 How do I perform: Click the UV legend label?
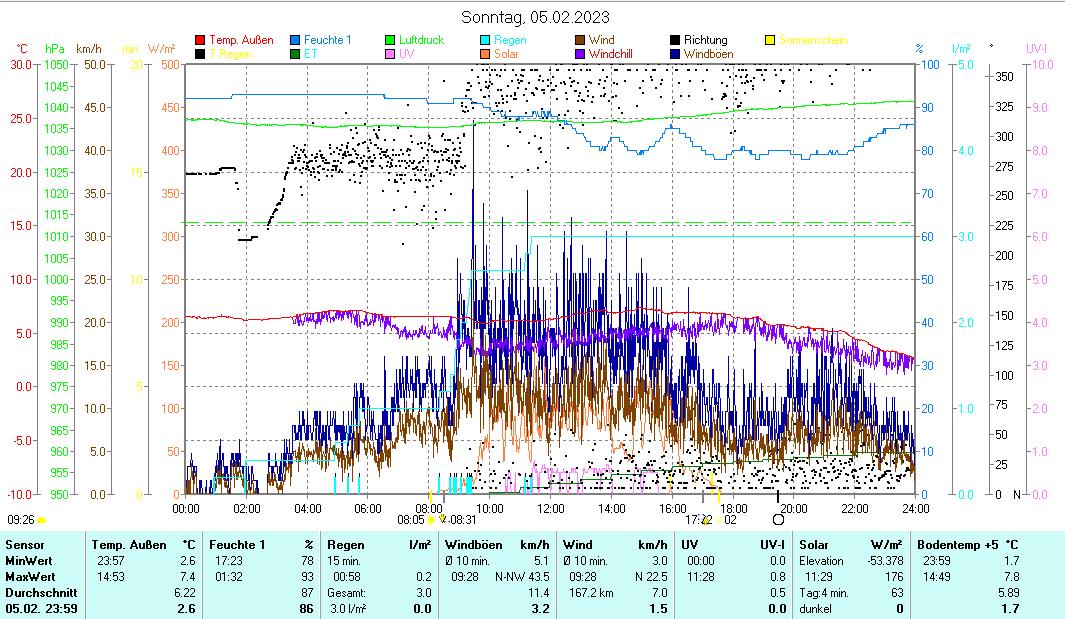point(406,54)
